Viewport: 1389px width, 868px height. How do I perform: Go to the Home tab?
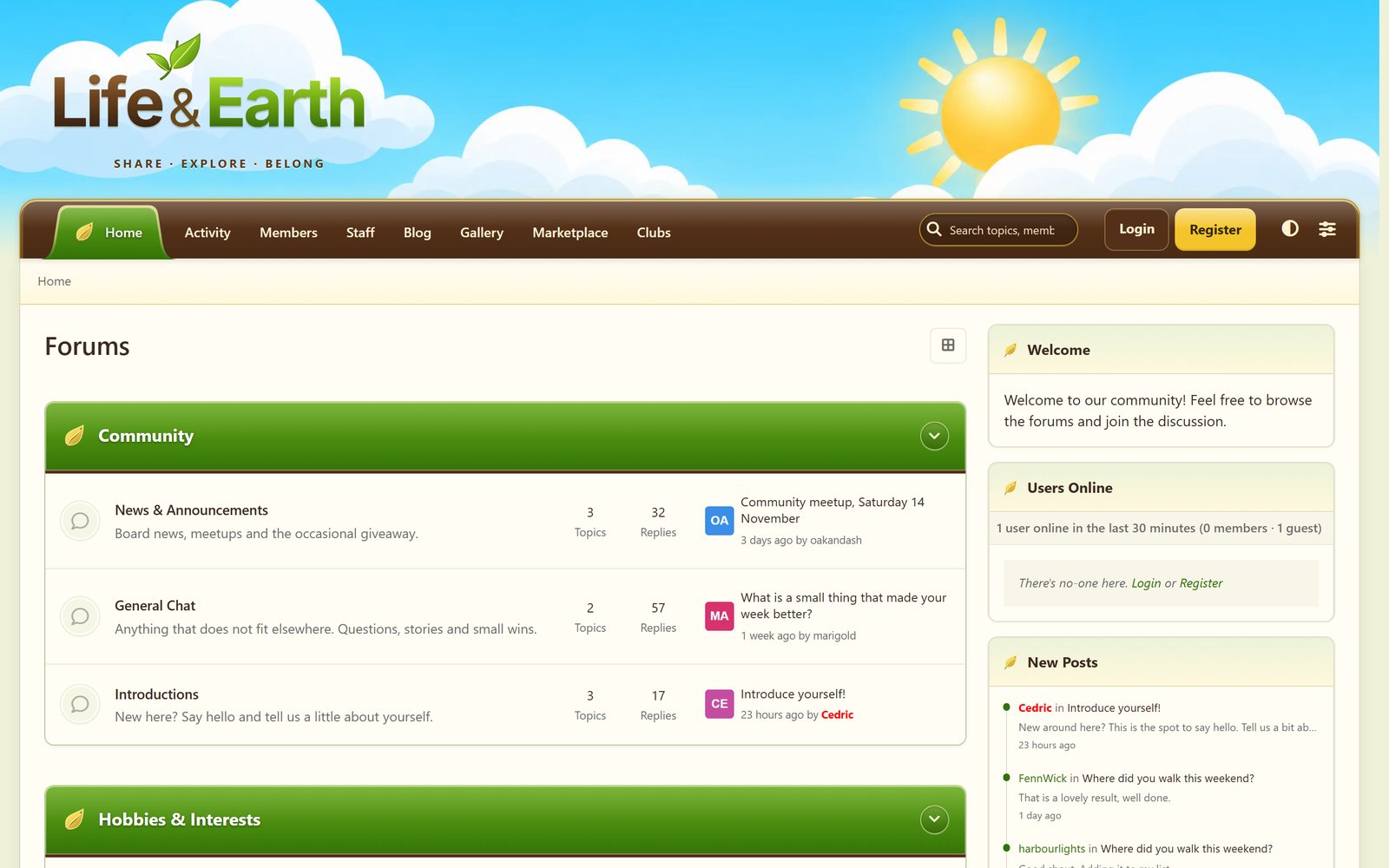(x=109, y=233)
